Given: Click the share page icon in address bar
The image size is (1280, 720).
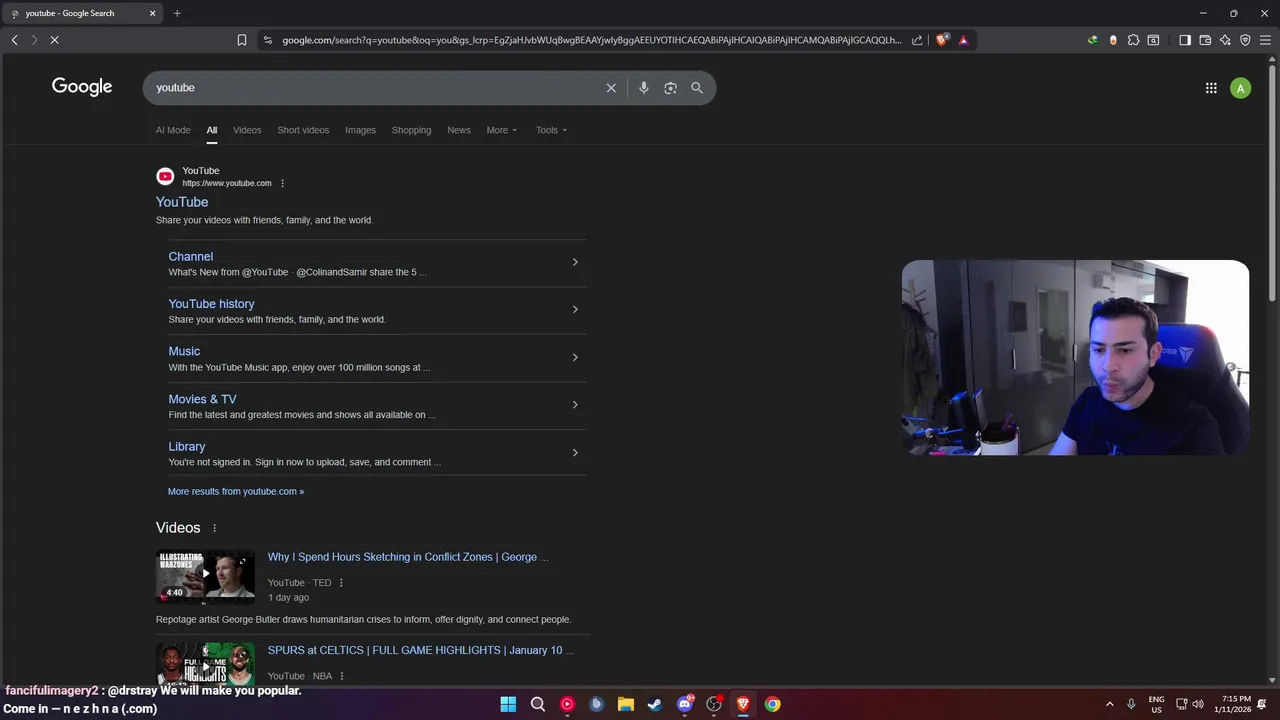Looking at the screenshot, I should [917, 40].
